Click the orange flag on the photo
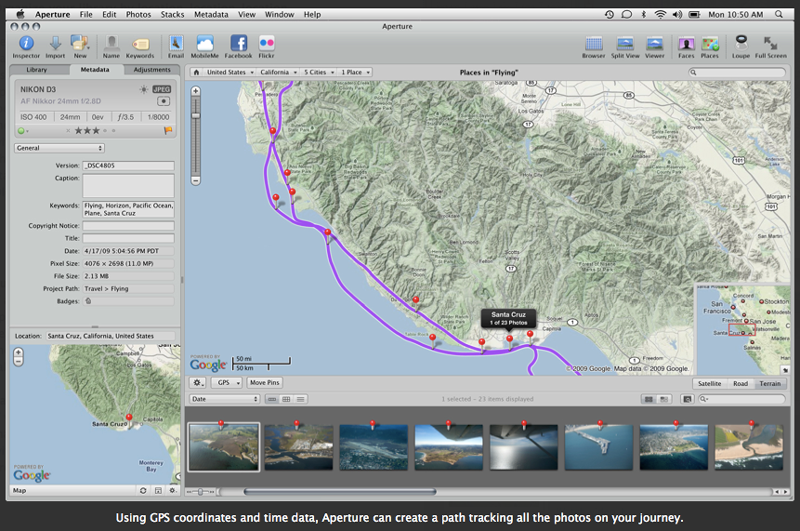The width and height of the screenshot is (800, 531). coord(168,131)
